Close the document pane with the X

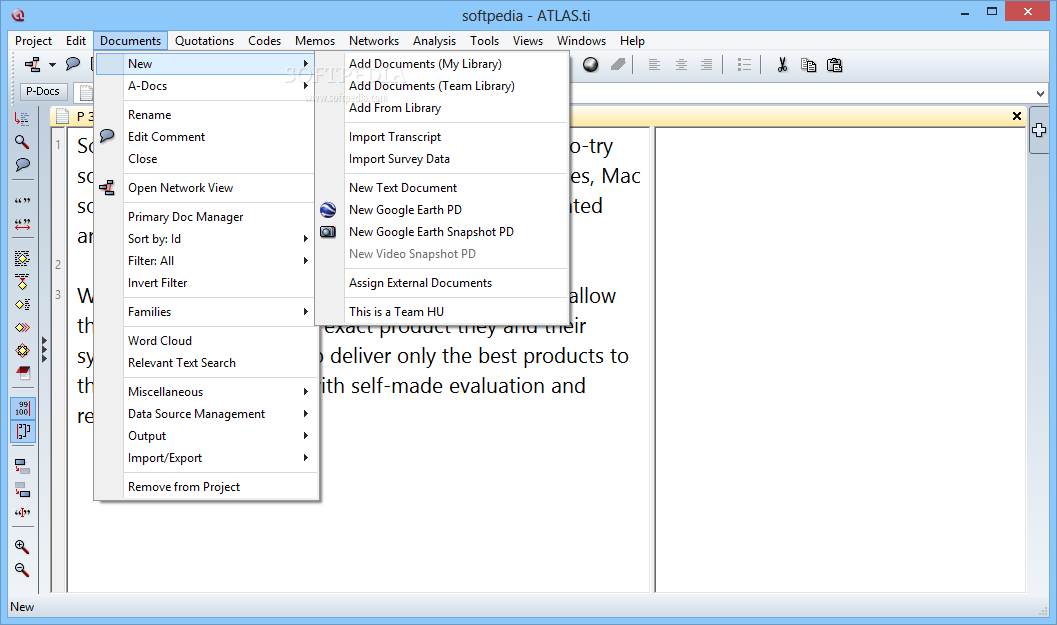coord(1017,116)
